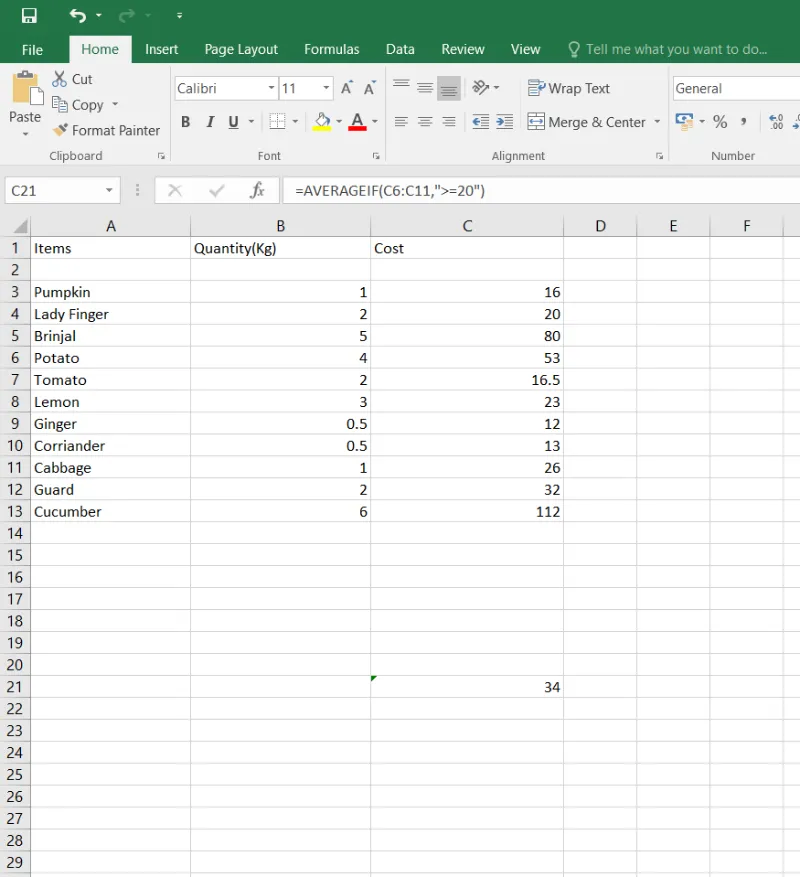Click Center alignment icon

(425, 121)
